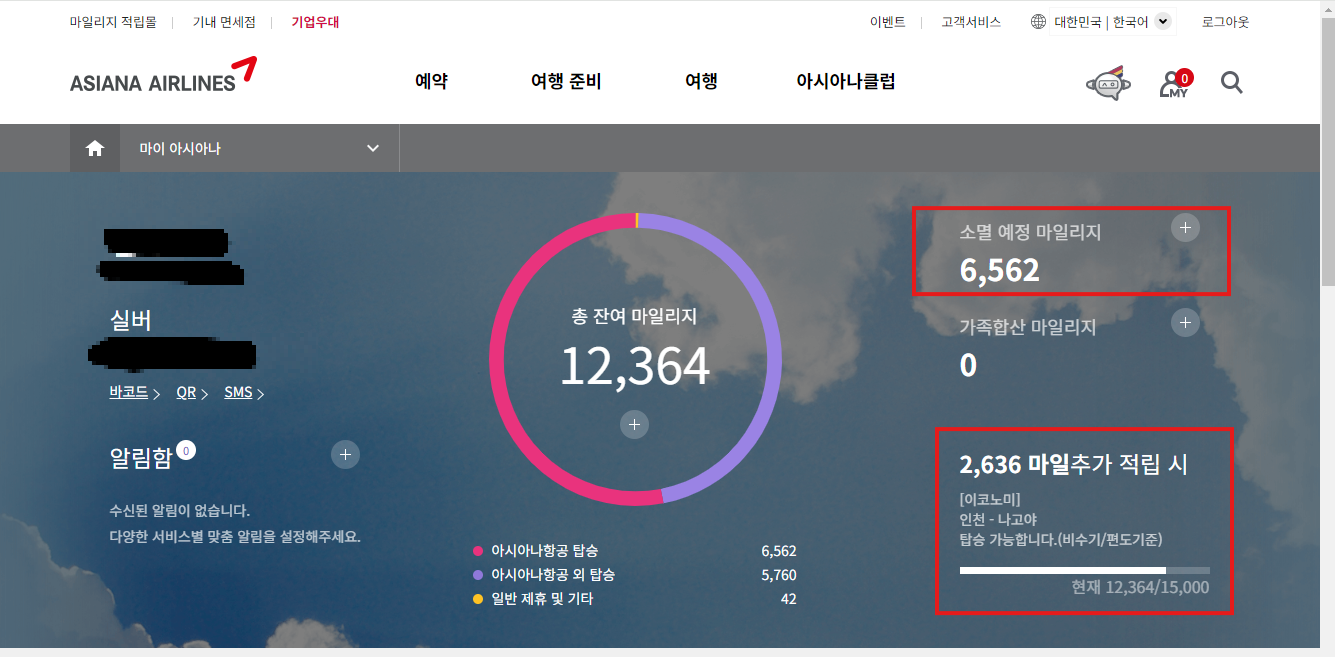Open the chatbot robot icon

(x=1108, y=83)
